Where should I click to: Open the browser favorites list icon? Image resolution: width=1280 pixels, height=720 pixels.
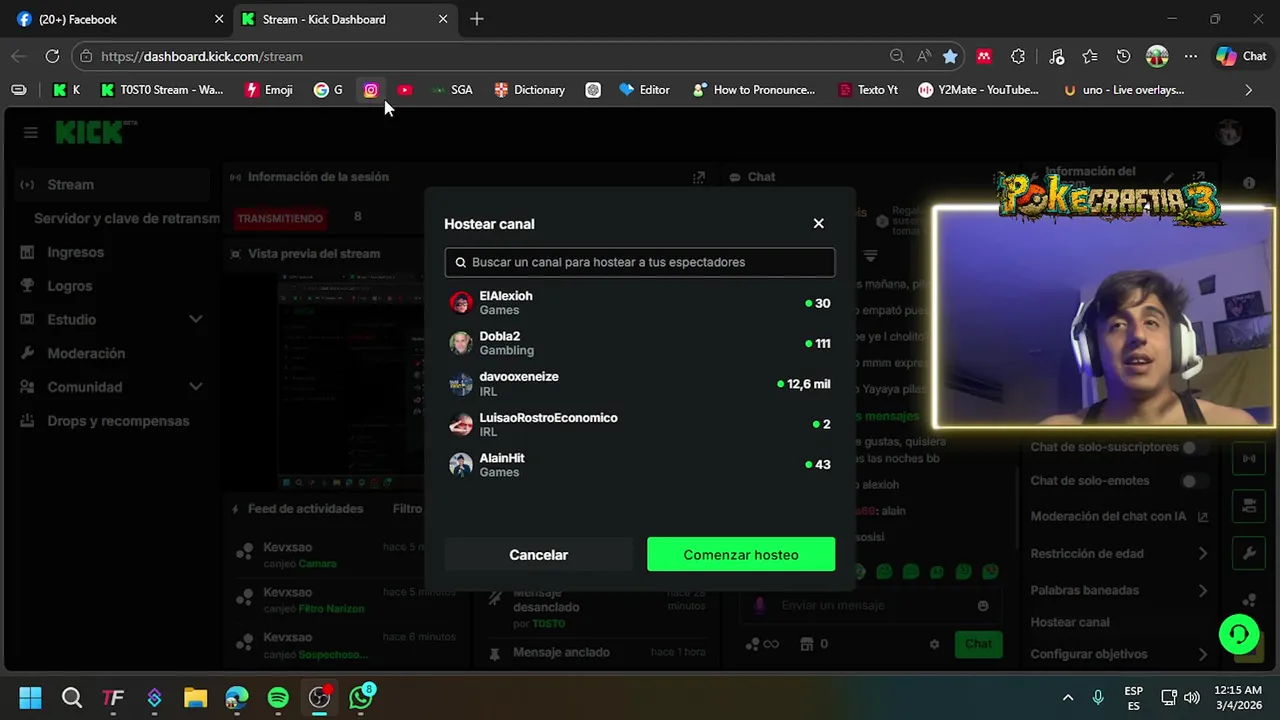tap(1090, 57)
